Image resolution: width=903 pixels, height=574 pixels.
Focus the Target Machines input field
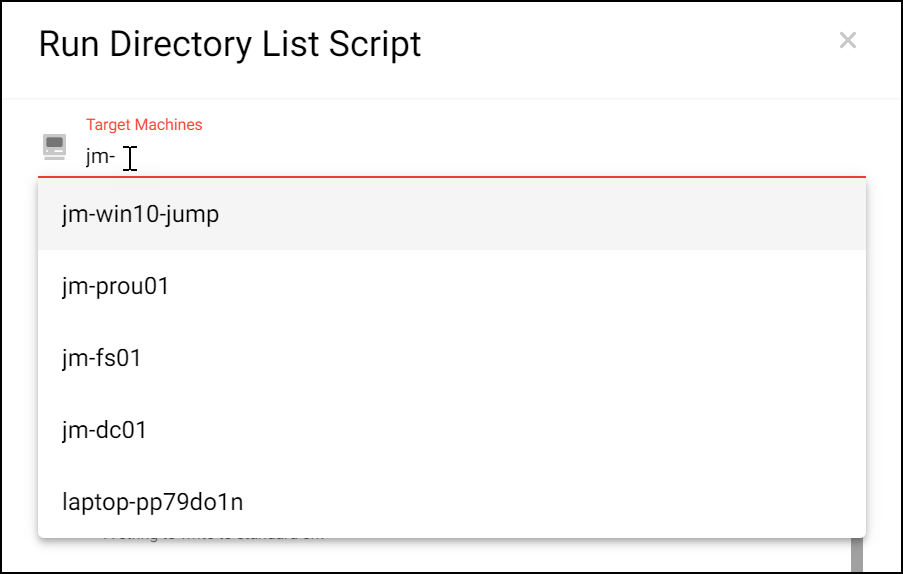pyautogui.click(x=475, y=156)
